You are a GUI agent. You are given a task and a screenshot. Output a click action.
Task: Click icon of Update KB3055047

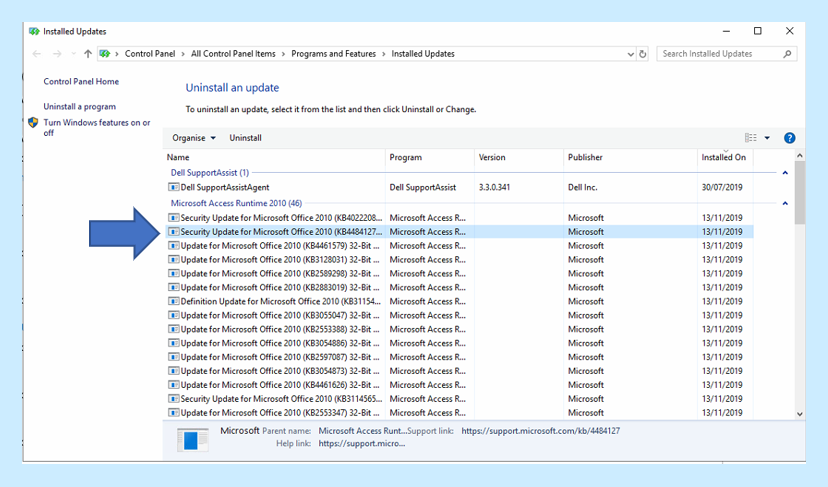173,315
